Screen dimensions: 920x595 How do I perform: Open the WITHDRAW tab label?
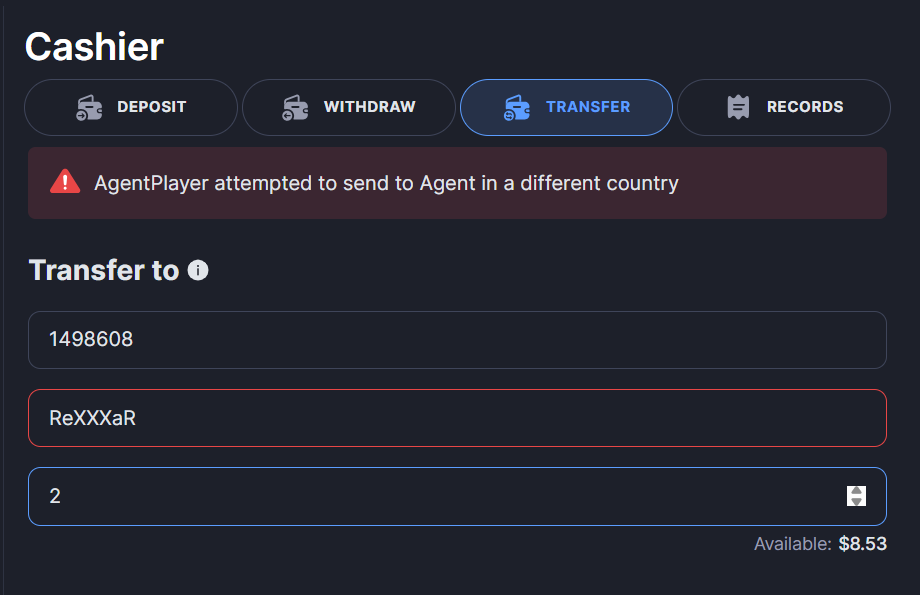click(369, 107)
